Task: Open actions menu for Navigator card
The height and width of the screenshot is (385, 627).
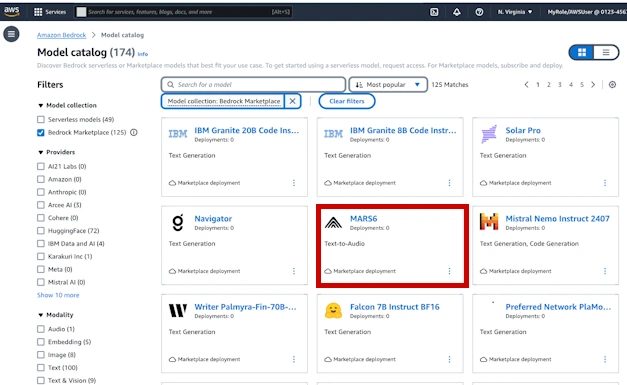Action: 294,271
